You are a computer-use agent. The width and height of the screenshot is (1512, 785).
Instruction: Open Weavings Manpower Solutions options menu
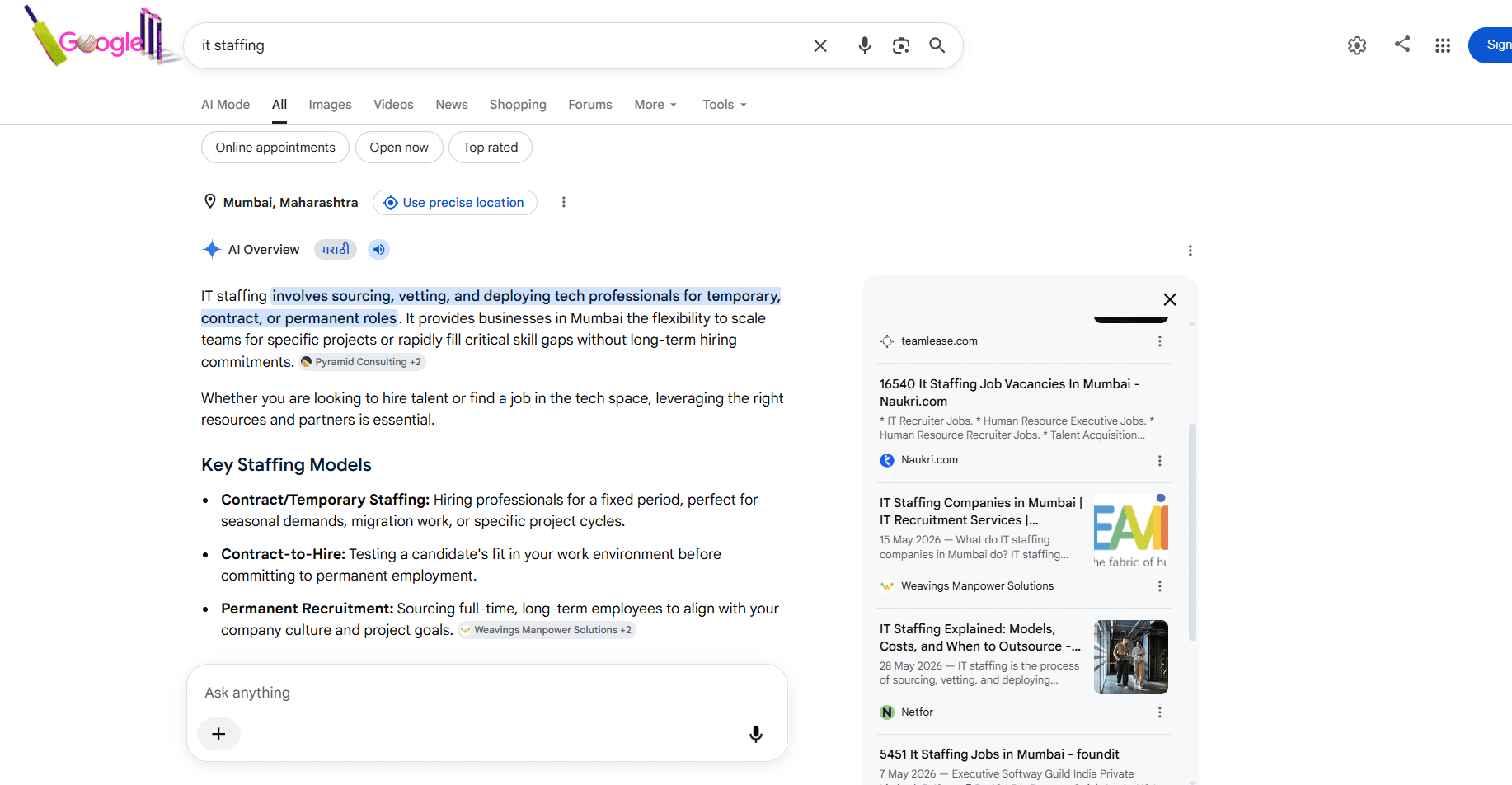[1160, 586]
